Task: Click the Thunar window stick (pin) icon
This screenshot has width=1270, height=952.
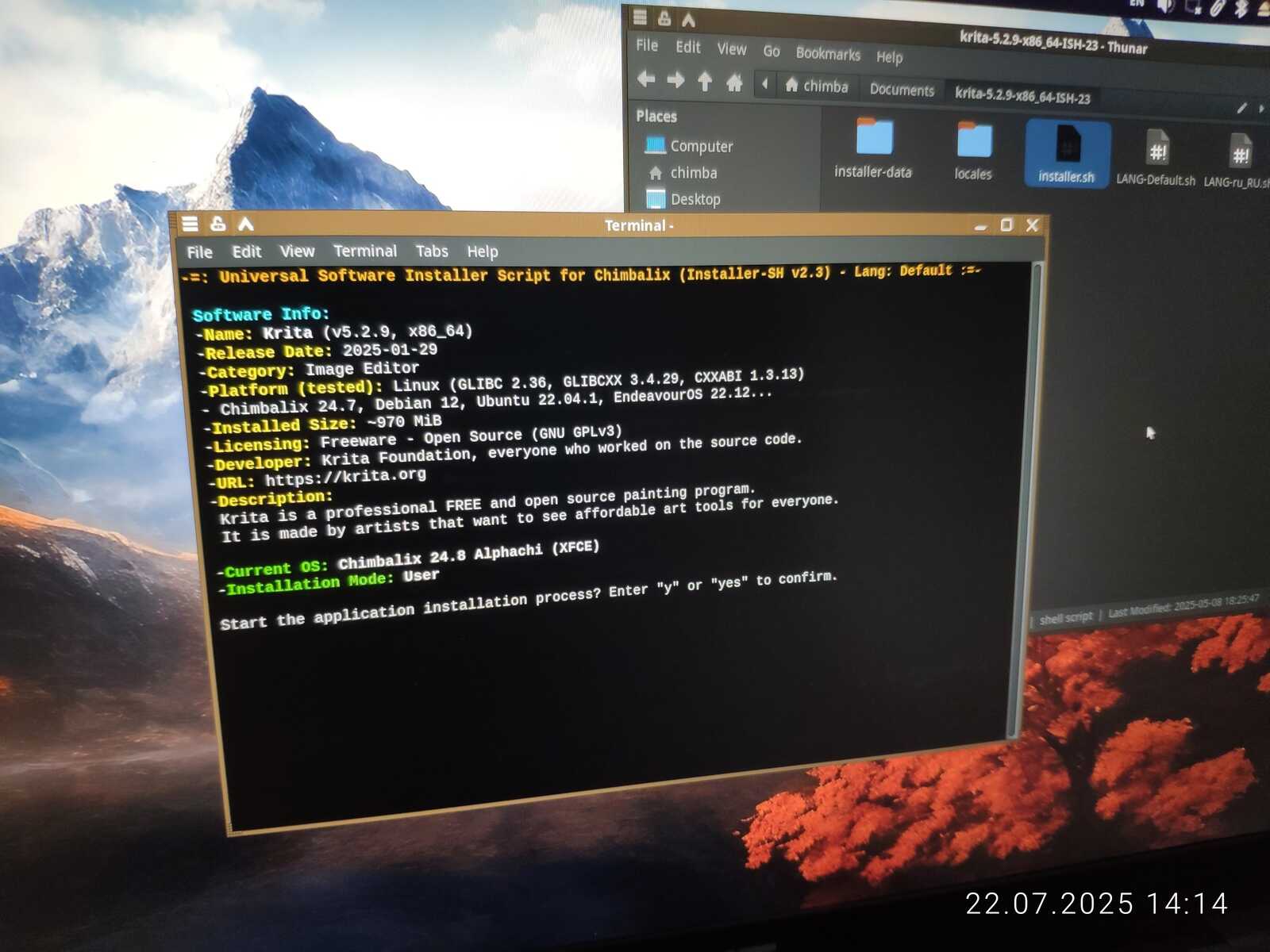Action: [x=664, y=18]
